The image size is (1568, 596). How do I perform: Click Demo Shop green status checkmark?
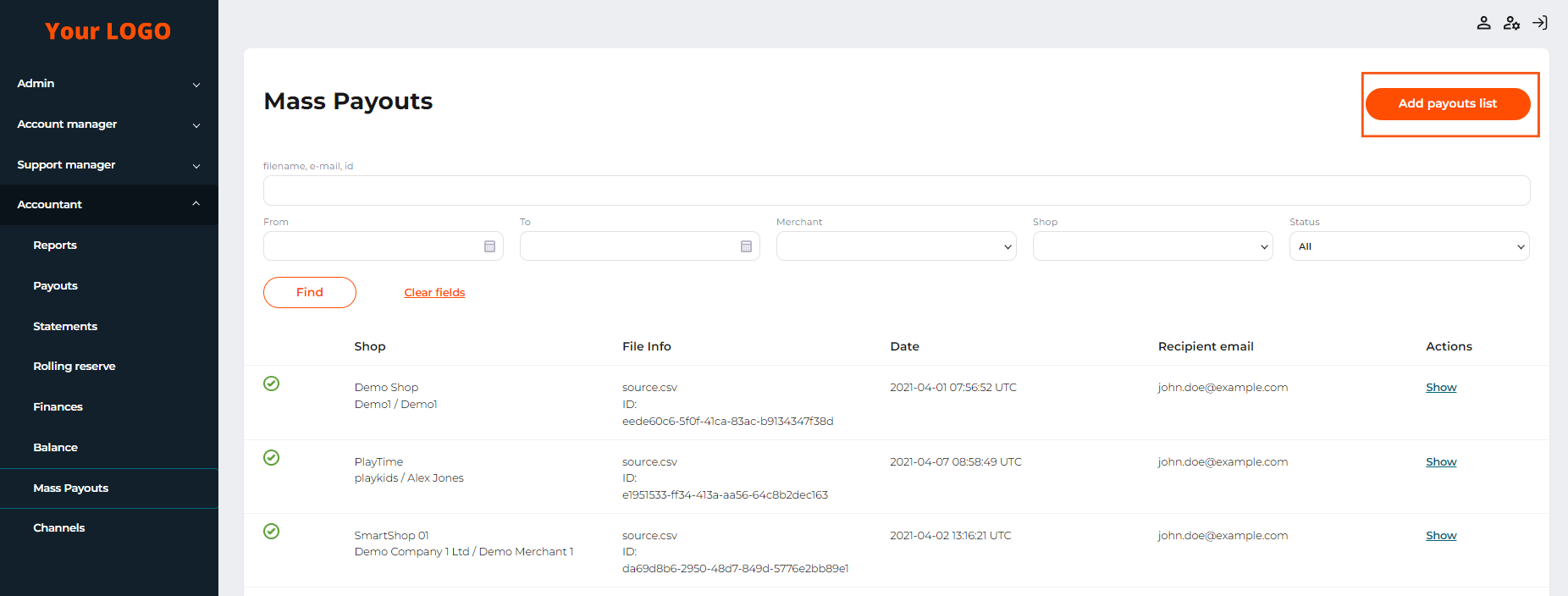pyautogui.click(x=271, y=384)
